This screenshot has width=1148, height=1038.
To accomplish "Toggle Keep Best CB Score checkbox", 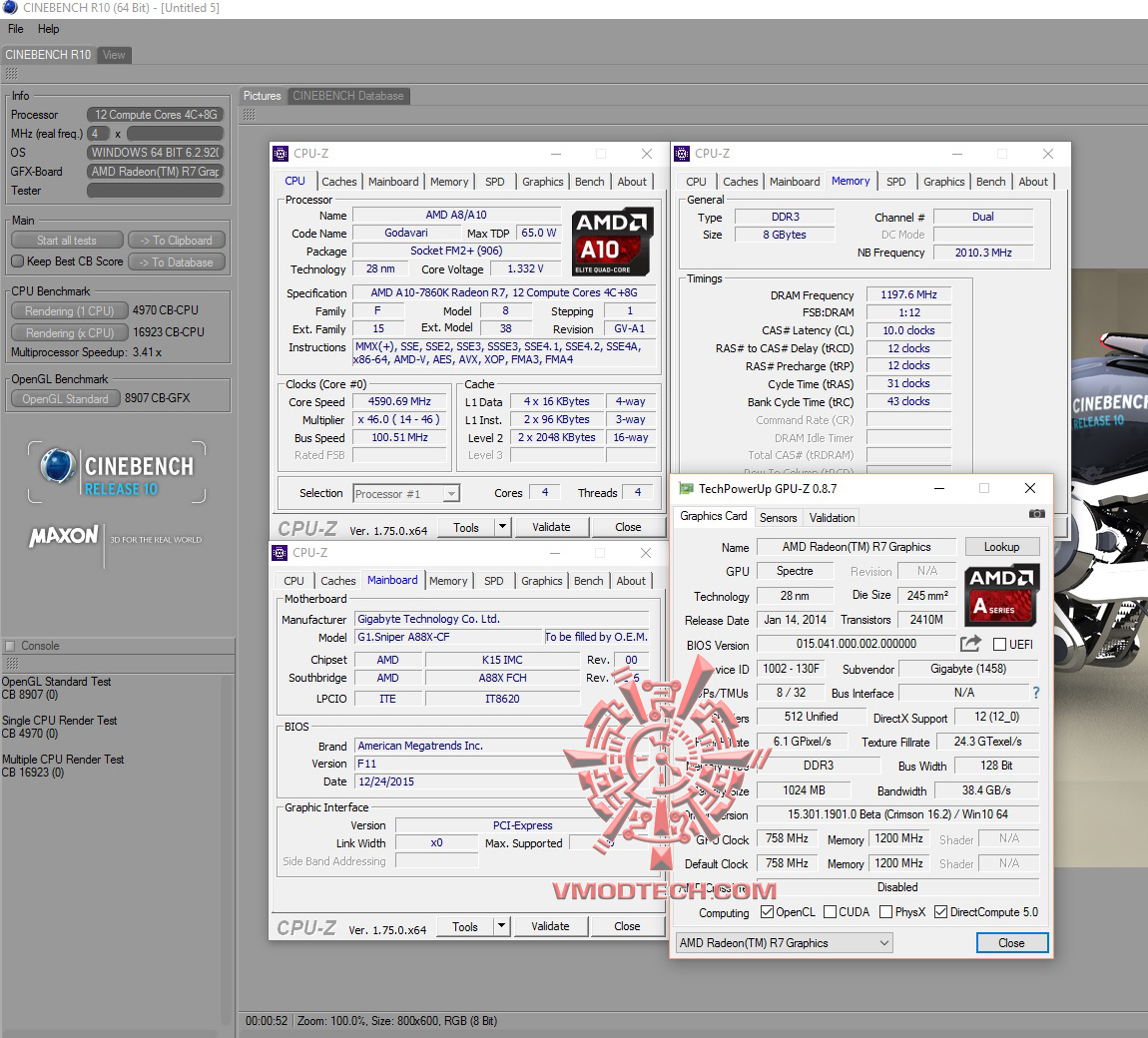I will coord(18,261).
